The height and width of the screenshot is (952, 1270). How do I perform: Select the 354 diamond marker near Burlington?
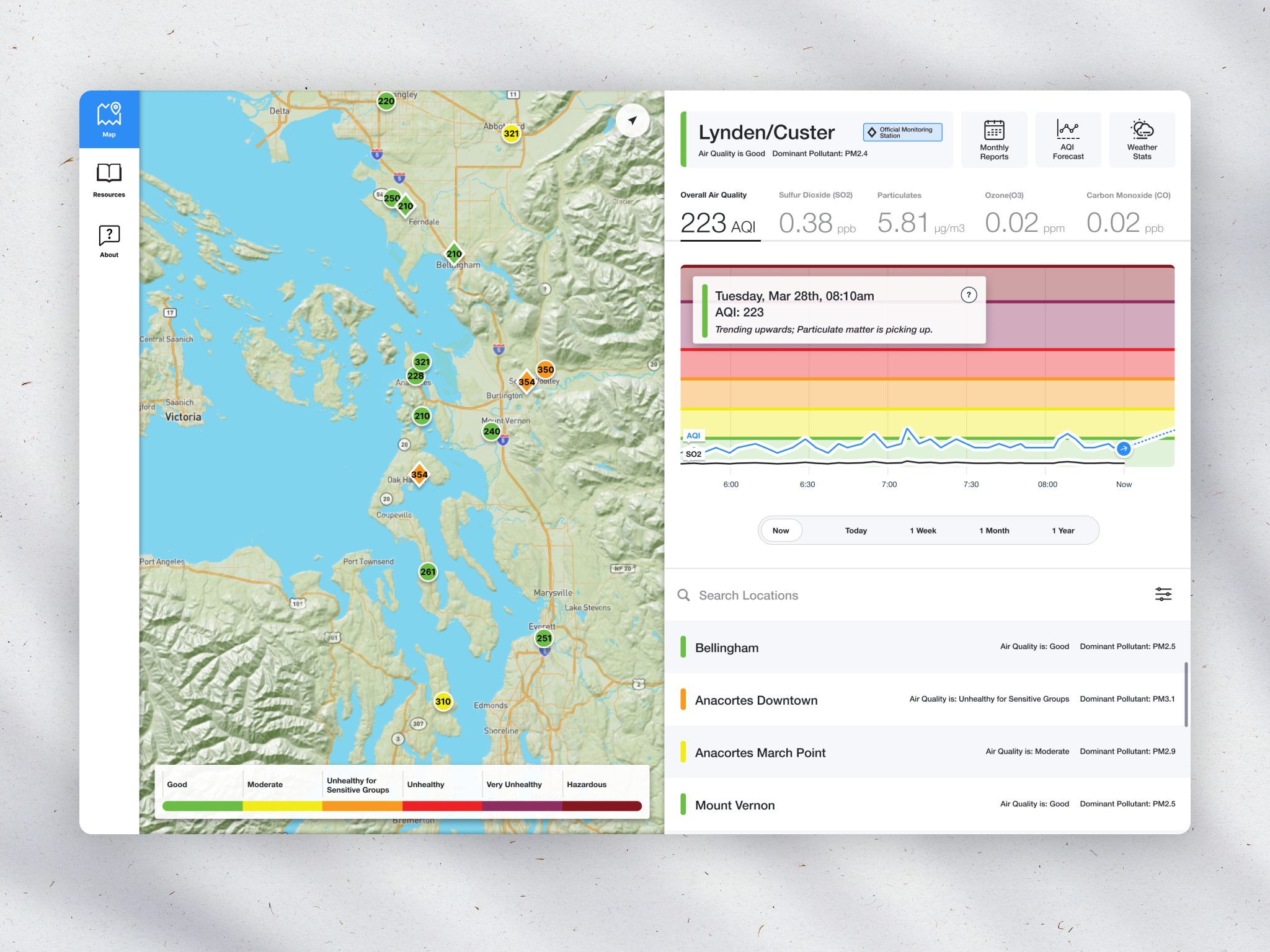pyautogui.click(x=526, y=382)
